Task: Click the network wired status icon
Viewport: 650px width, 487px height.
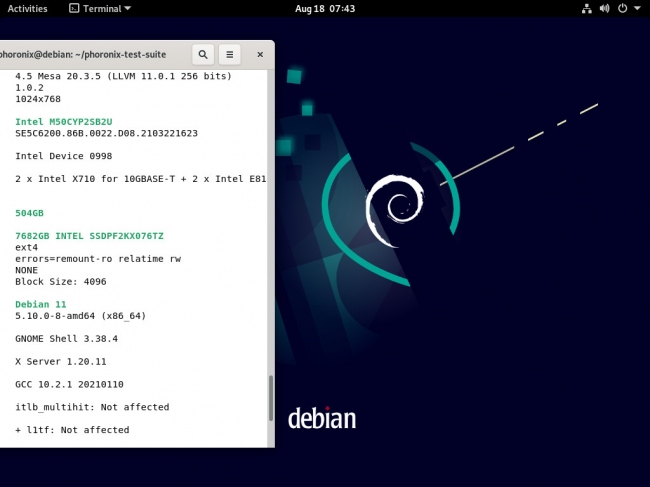Action: click(x=586, y=8)
